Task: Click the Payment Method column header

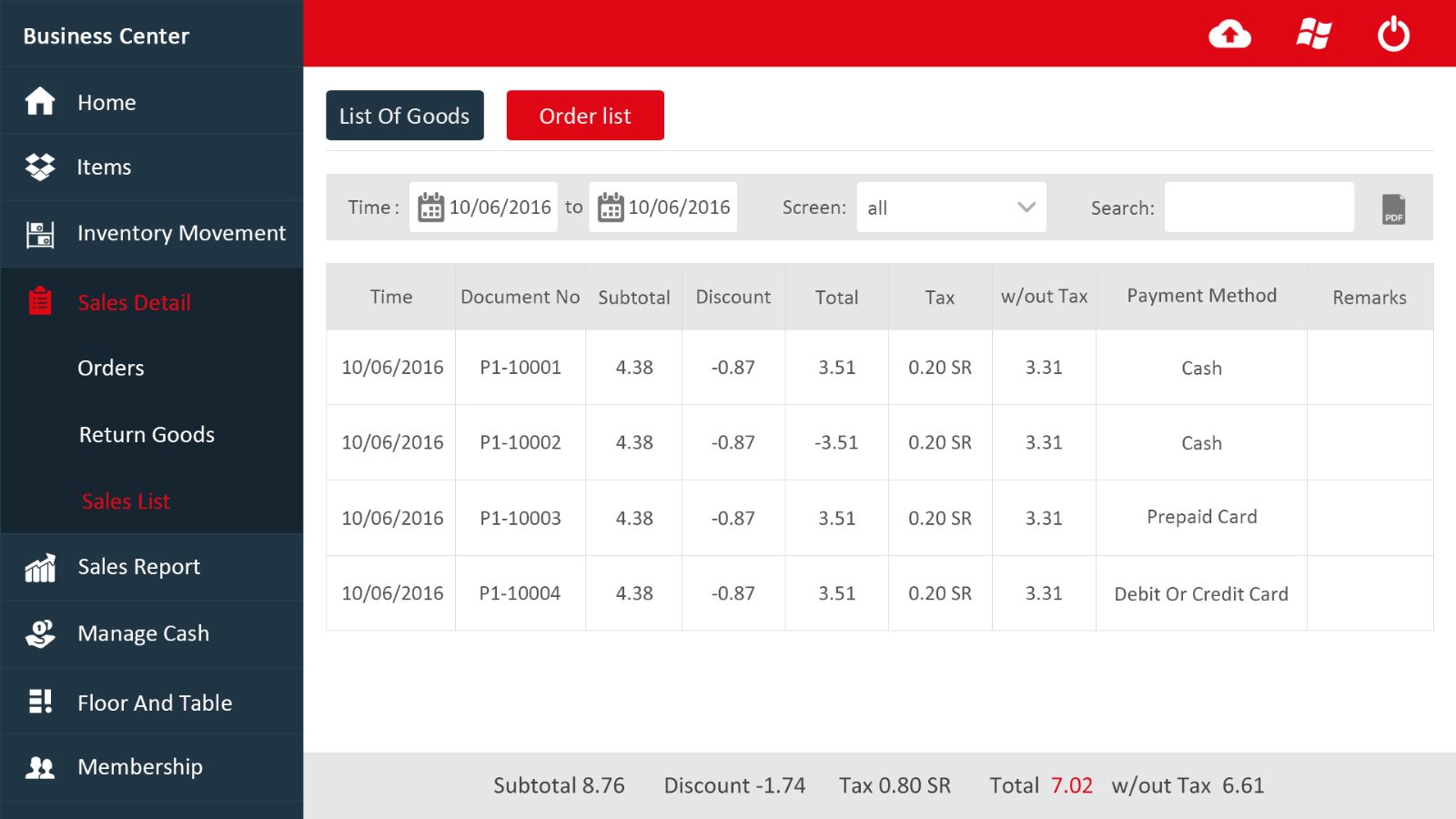Action: pos(1201,296)
